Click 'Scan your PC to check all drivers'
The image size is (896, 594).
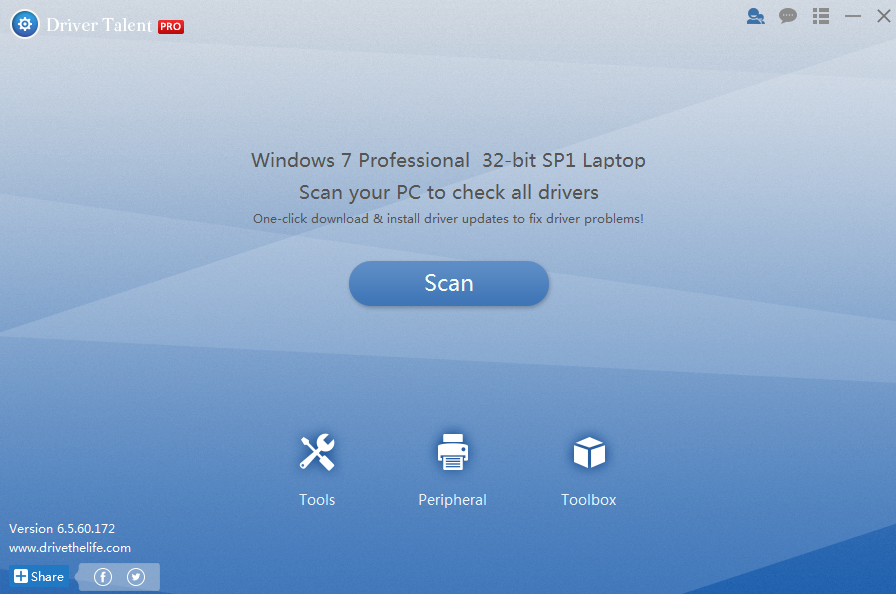click(449, 192)
